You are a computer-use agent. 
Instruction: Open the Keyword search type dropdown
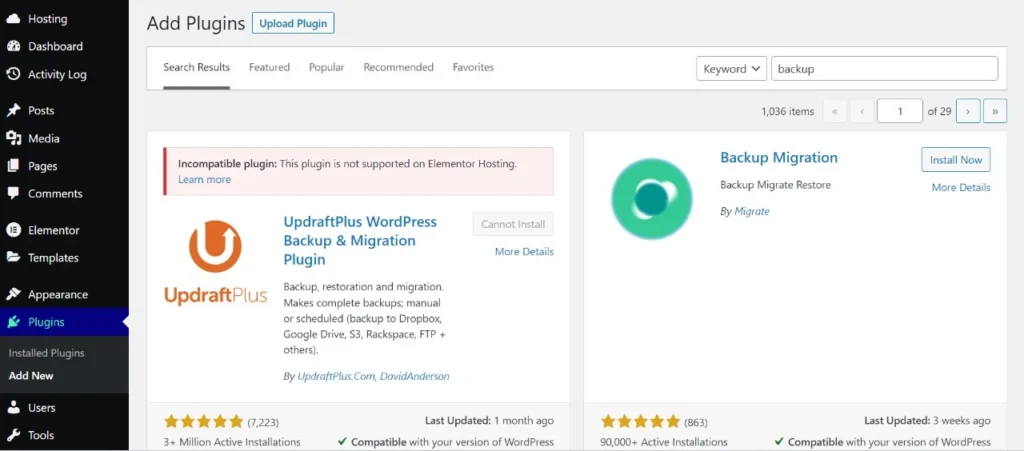[x=731, y=69]
